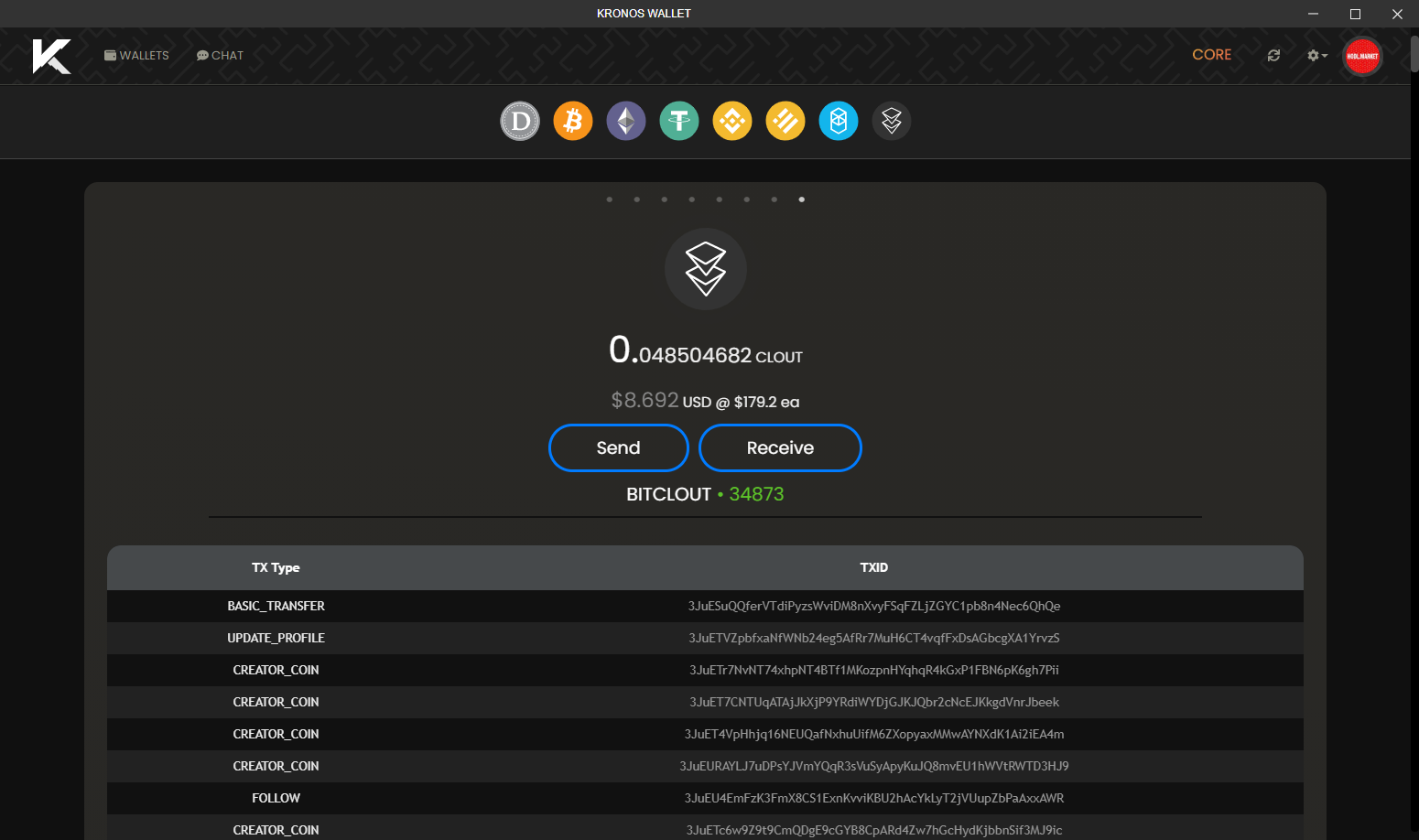Open the Chat section

[220, 56]
